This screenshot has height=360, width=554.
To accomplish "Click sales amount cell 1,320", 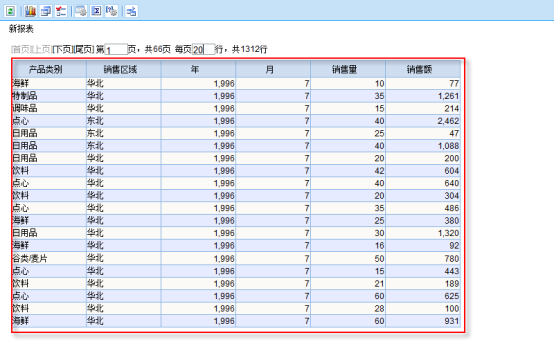I will pyautogui.click(x=423, y=233).
